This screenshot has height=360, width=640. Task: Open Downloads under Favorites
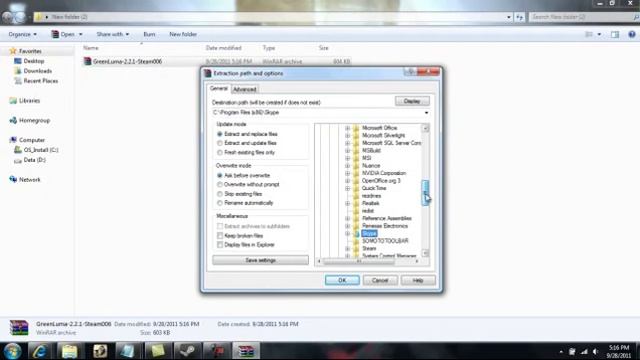coord(38,71)
